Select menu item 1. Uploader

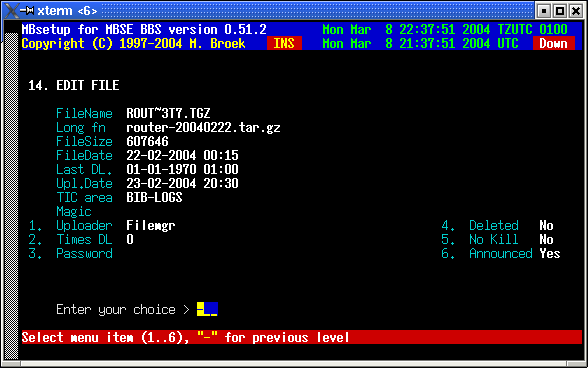[70, 225]
